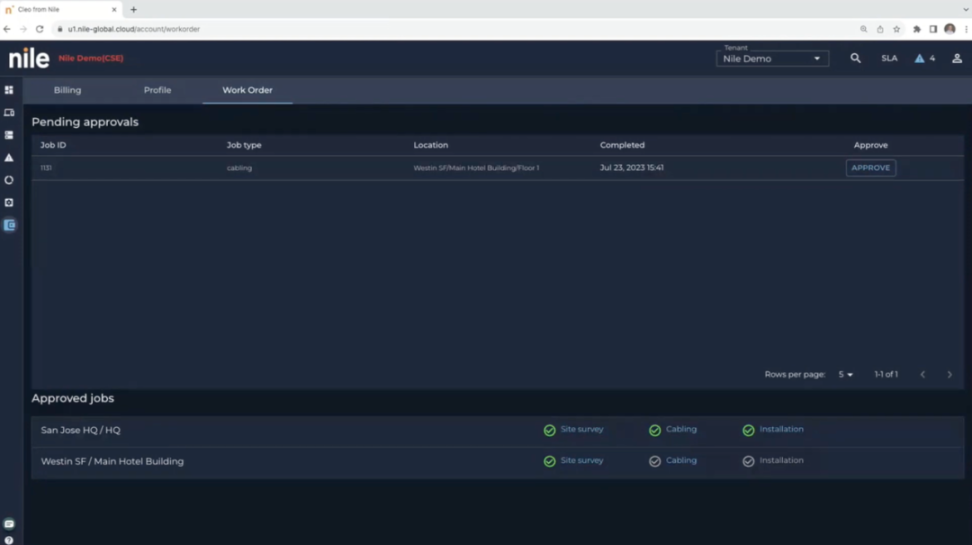Click the browser address bar URL
The height and width of the screenshot is (545, 972).
coord(134,29)
